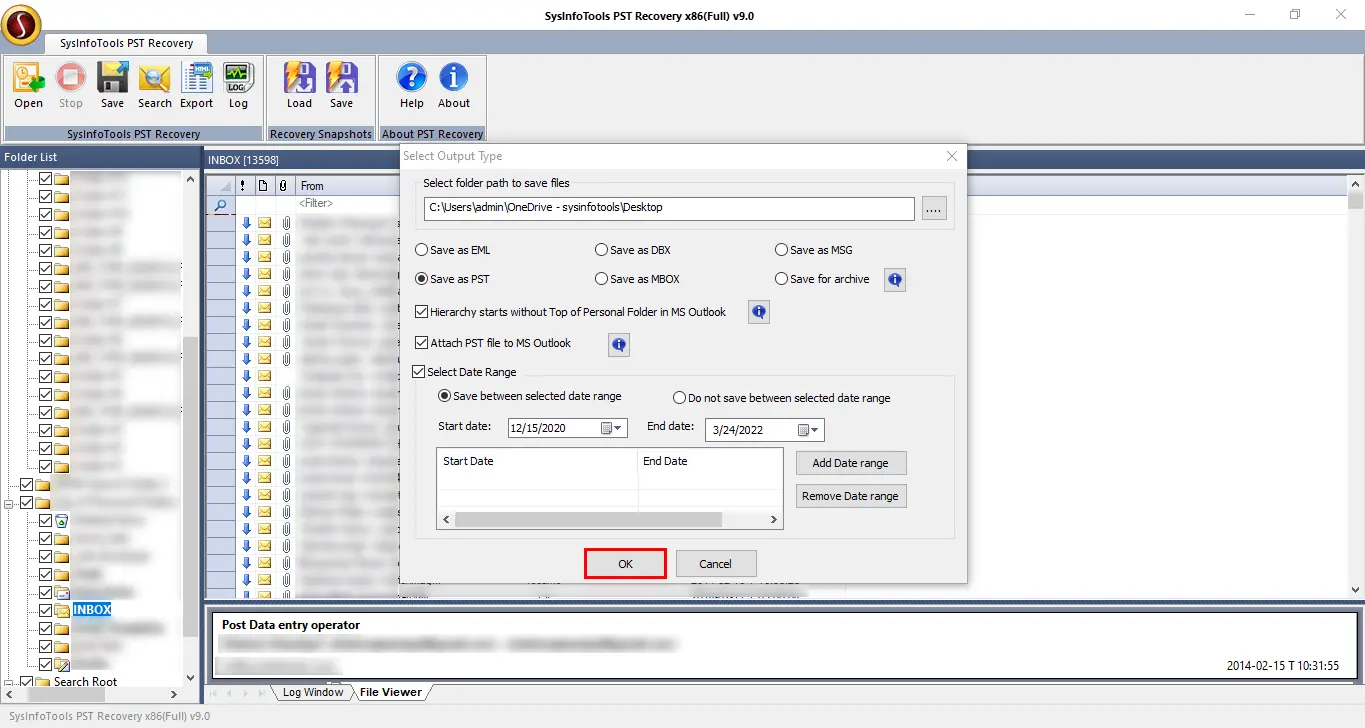
Task: Select Save as DBX option
Action: 632,250
